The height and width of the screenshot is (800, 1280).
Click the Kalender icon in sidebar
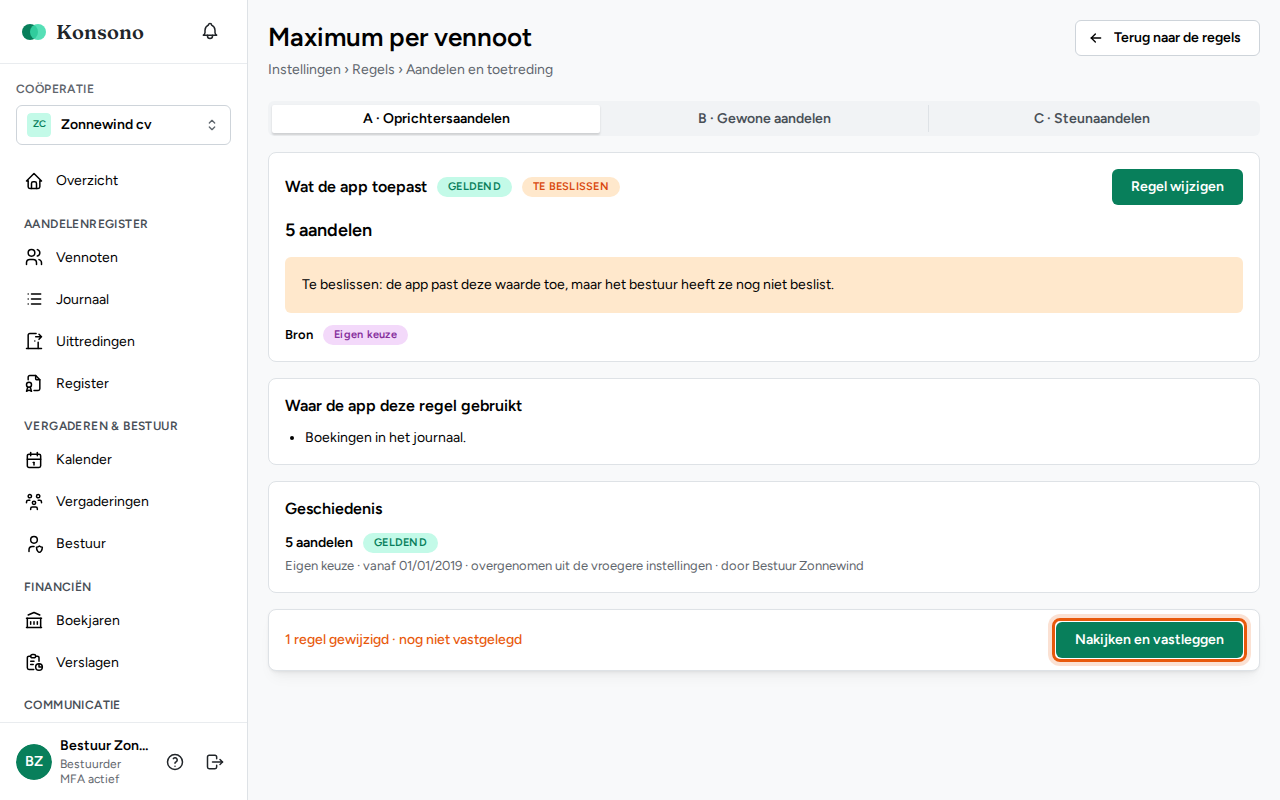[34, 460]
